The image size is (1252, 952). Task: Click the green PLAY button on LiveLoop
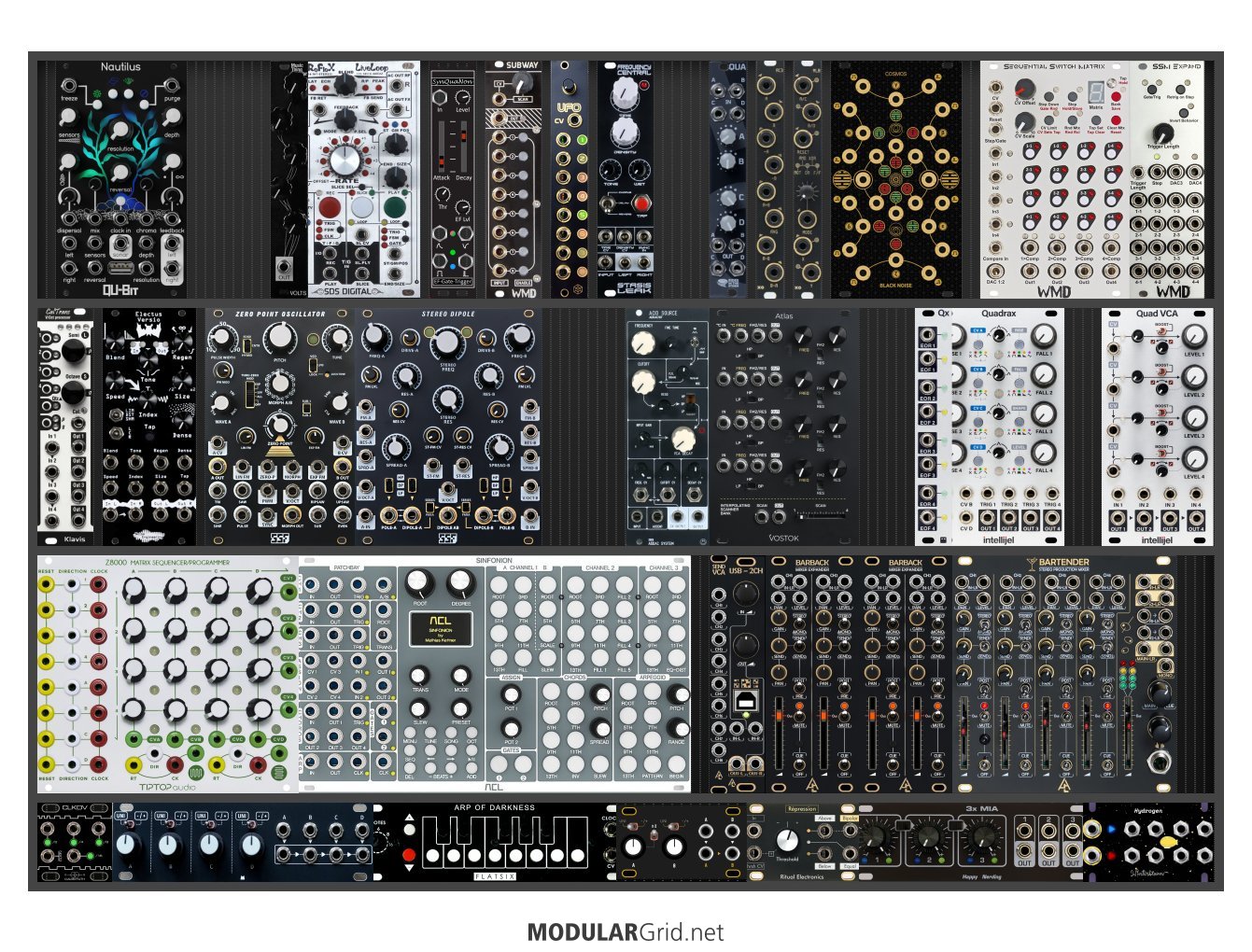(395, 207)
